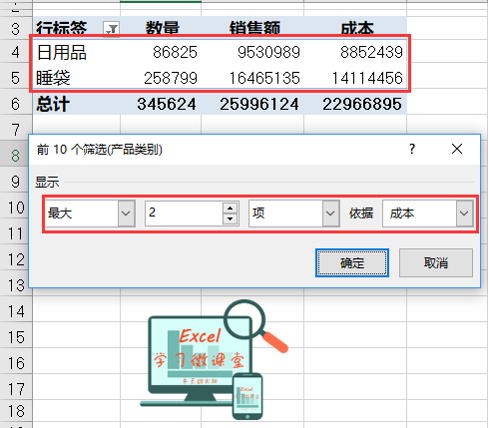Select total value 25996124
This screenshot has height=428, width=488.
point(253,104)
